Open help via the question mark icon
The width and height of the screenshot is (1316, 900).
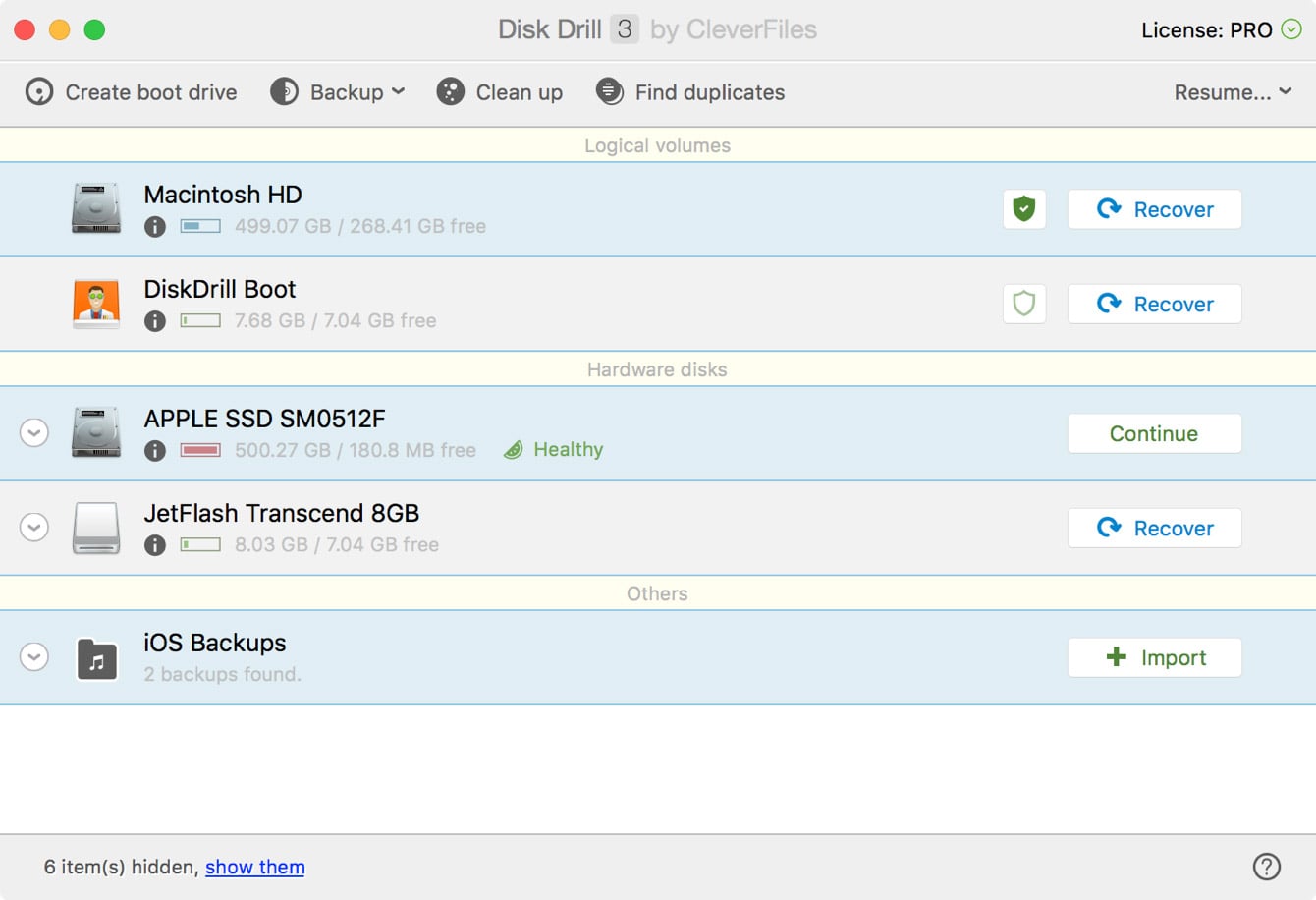coord(1267,867)
